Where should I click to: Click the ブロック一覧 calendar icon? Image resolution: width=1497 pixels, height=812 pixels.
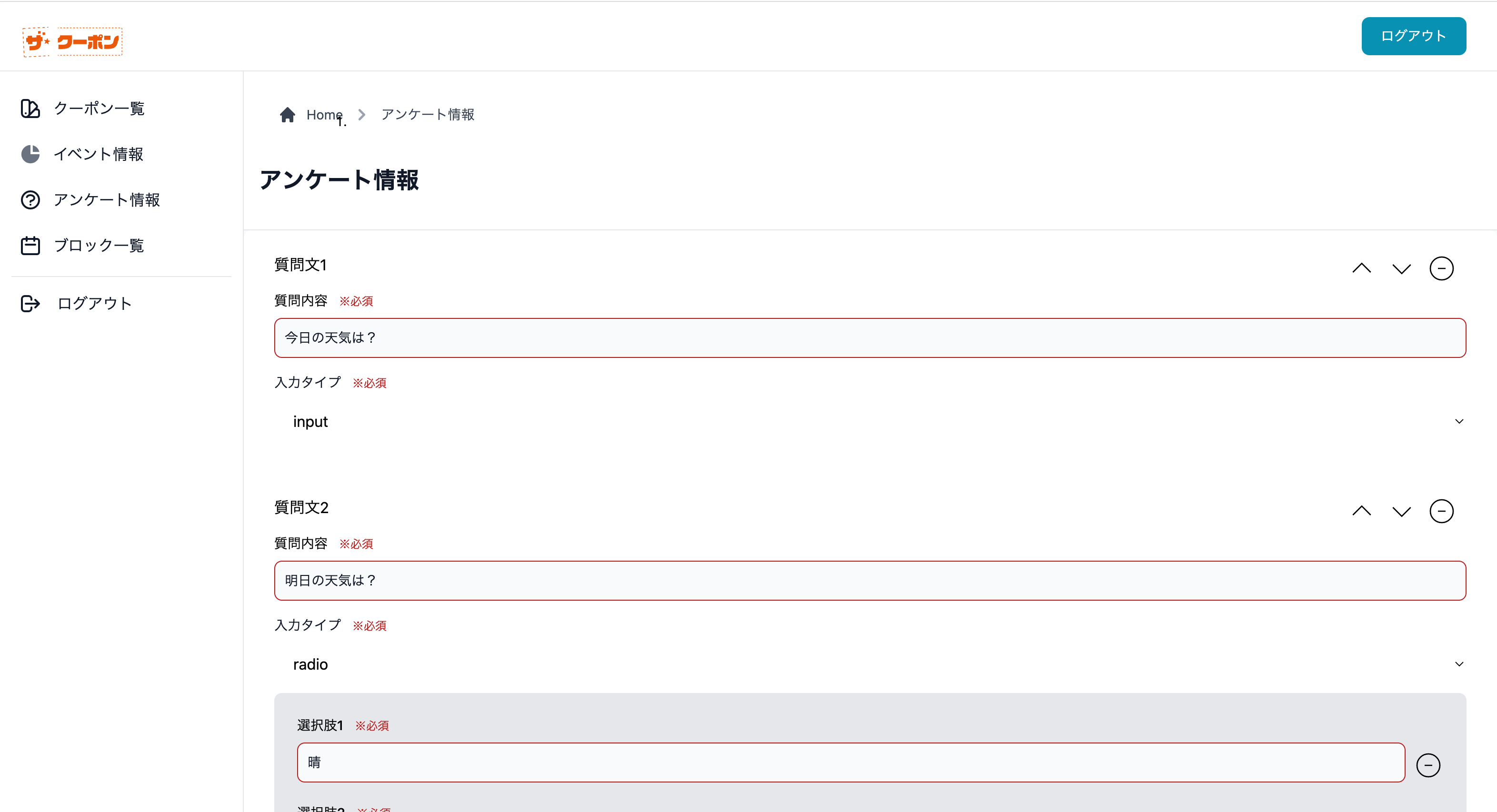pyautogui.click(x=30, y=245)
